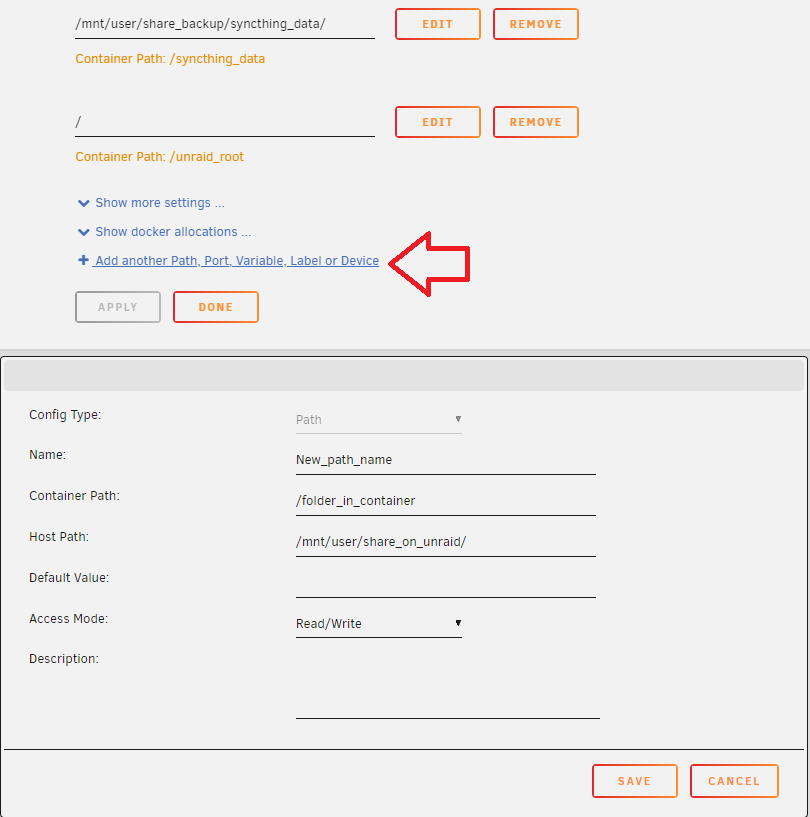Click the SAVE button
Screen dimensions: 810x817
(634, 781)
